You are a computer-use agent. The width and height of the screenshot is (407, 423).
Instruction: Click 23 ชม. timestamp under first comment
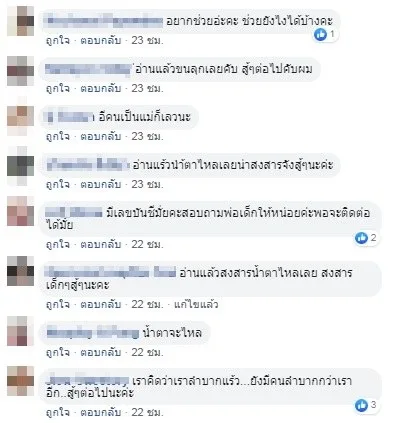tap(147, 41)
